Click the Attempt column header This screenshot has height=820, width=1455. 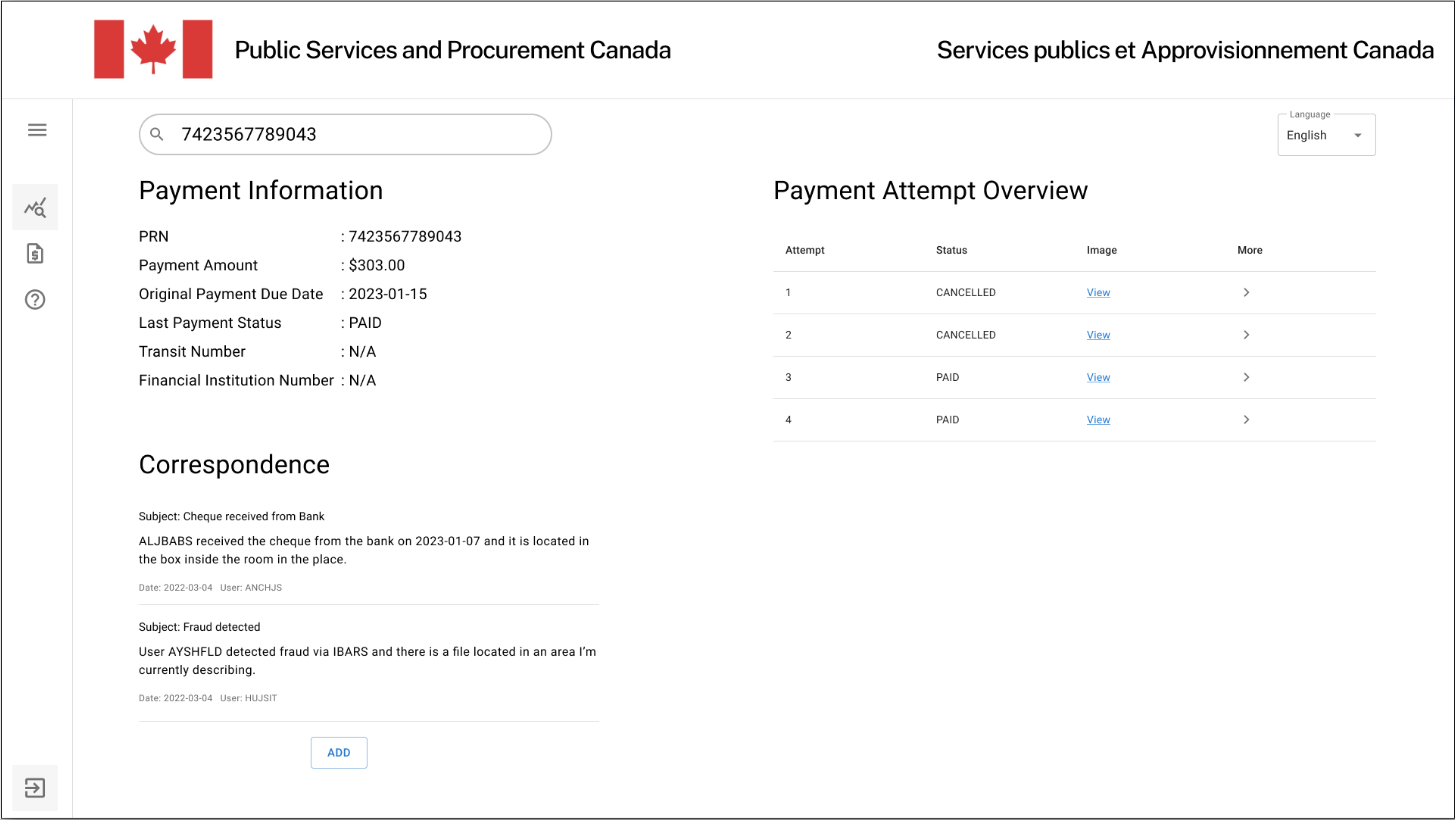pyautogui.click(x=805, y=250)
